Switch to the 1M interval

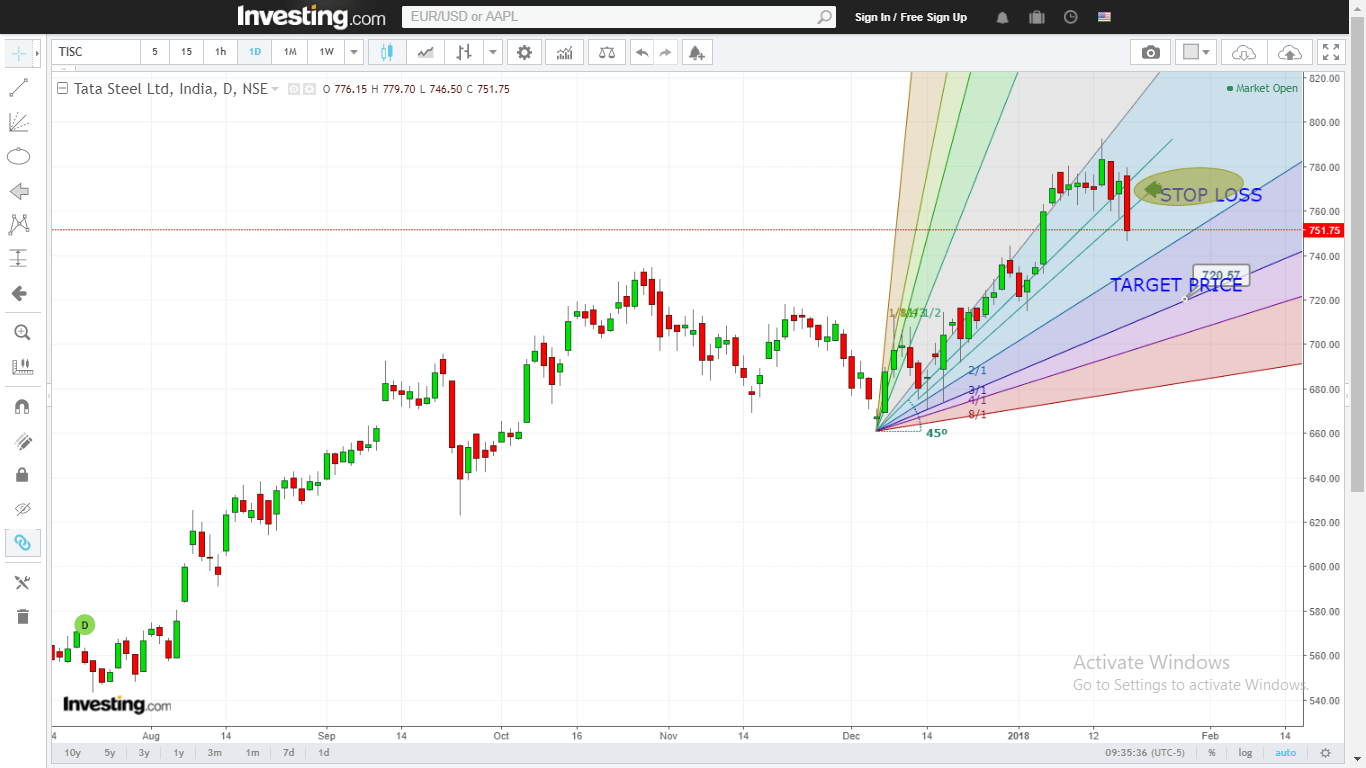coord(290,52)
